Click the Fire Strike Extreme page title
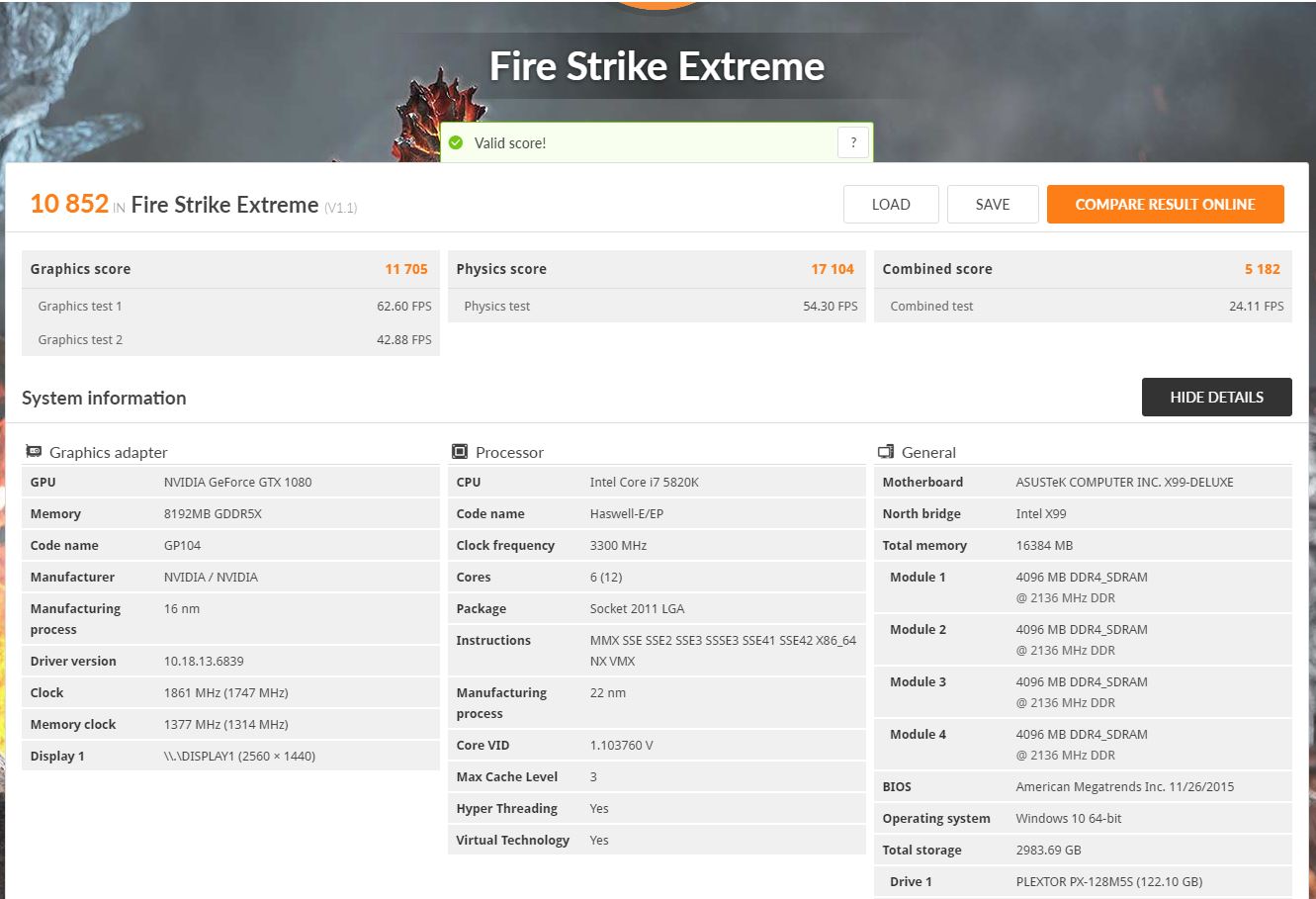 pyautogui.click(x=658, y=66)
